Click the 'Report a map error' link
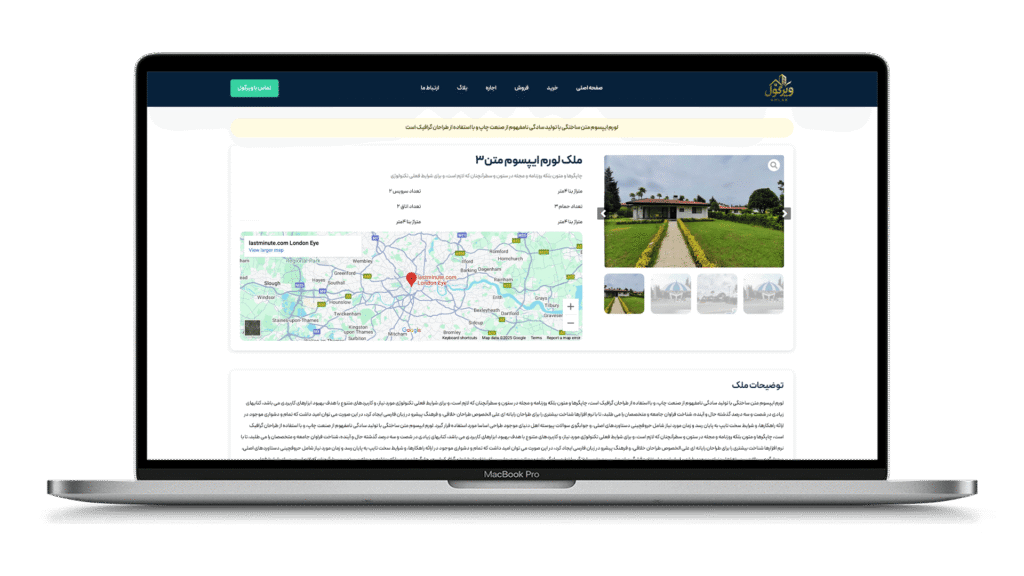The width and height of the screenshot is (1024, 576). 562,338
